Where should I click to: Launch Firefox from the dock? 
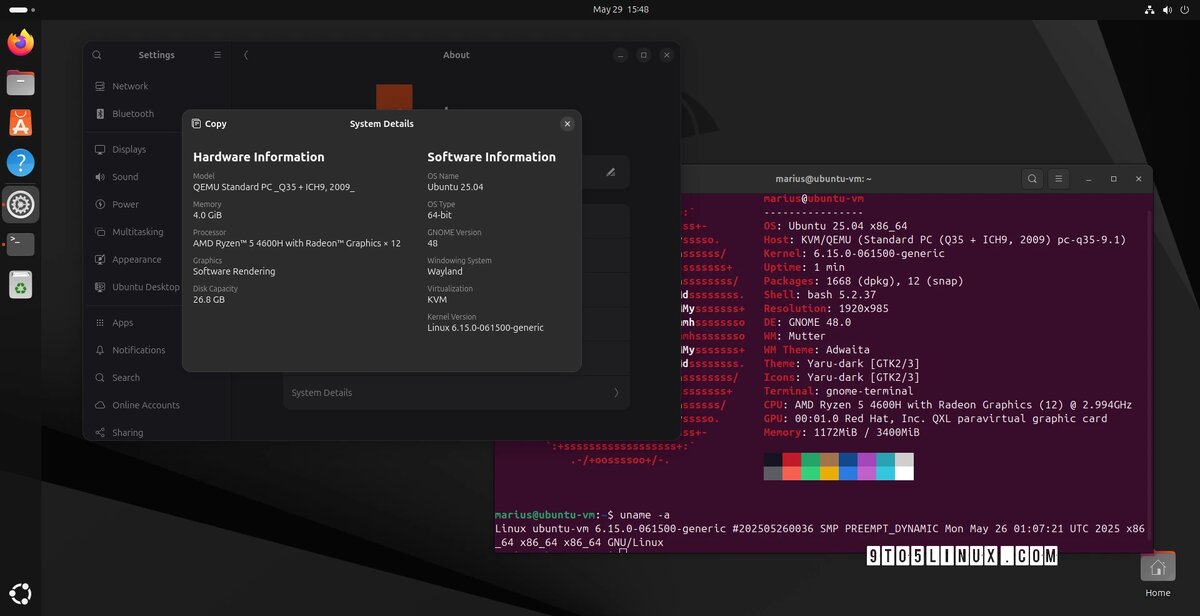tap(20, 43)
